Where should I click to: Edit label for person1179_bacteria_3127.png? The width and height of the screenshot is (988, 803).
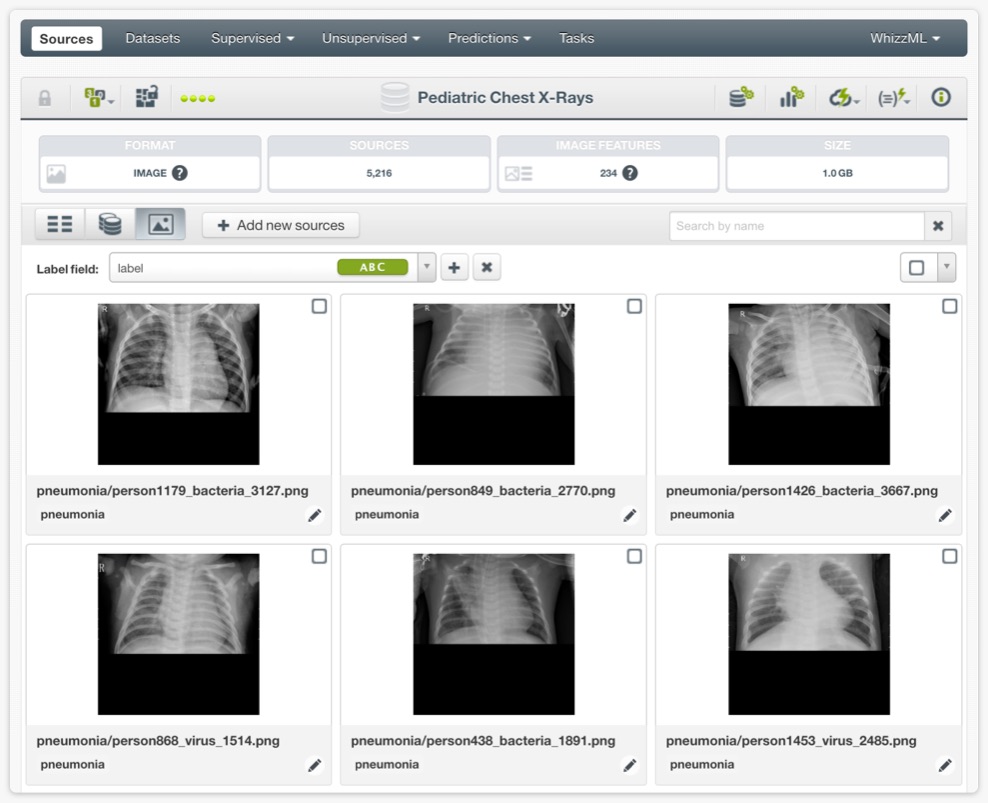click(315, 515)
